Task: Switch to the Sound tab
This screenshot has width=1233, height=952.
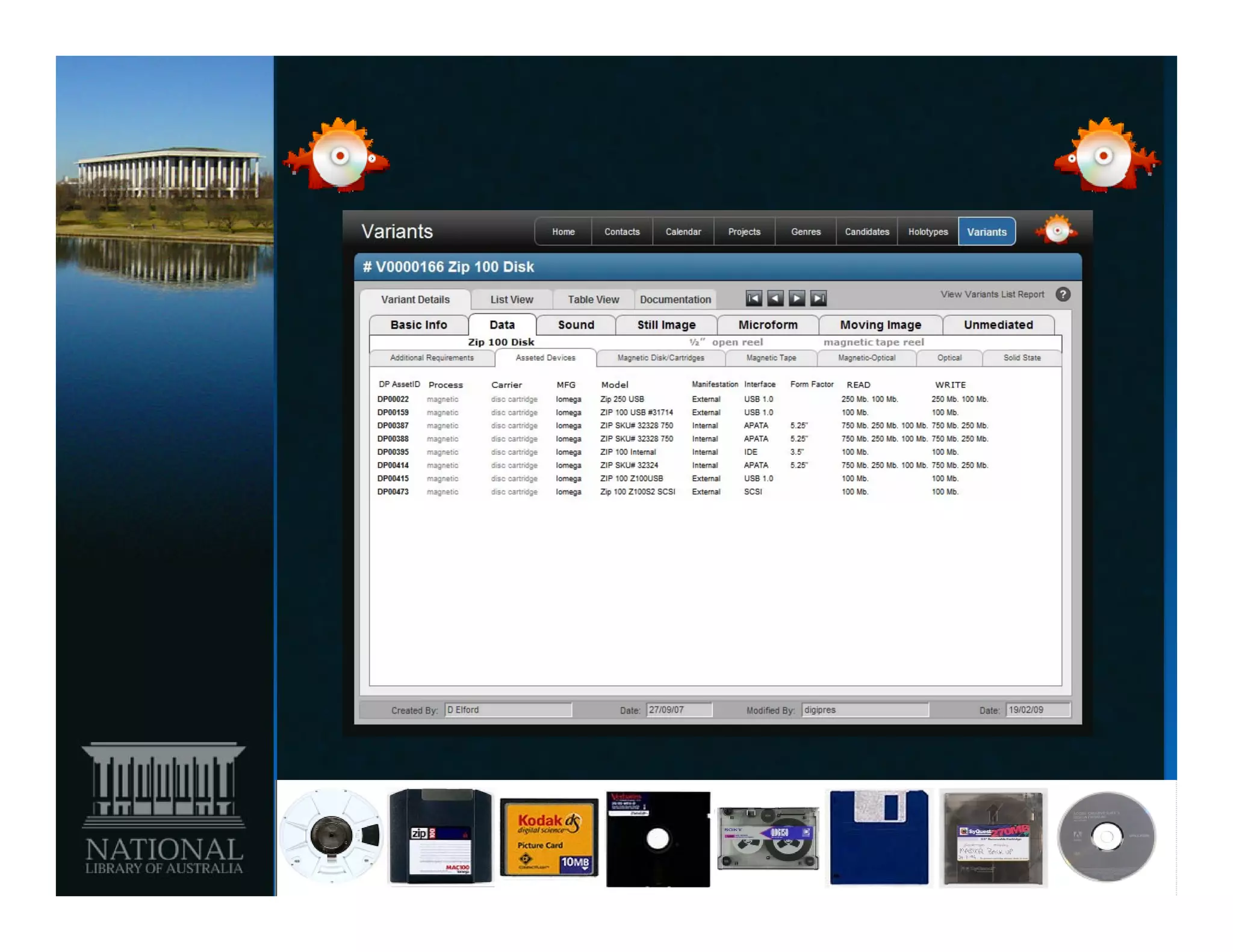Action: 576,325
